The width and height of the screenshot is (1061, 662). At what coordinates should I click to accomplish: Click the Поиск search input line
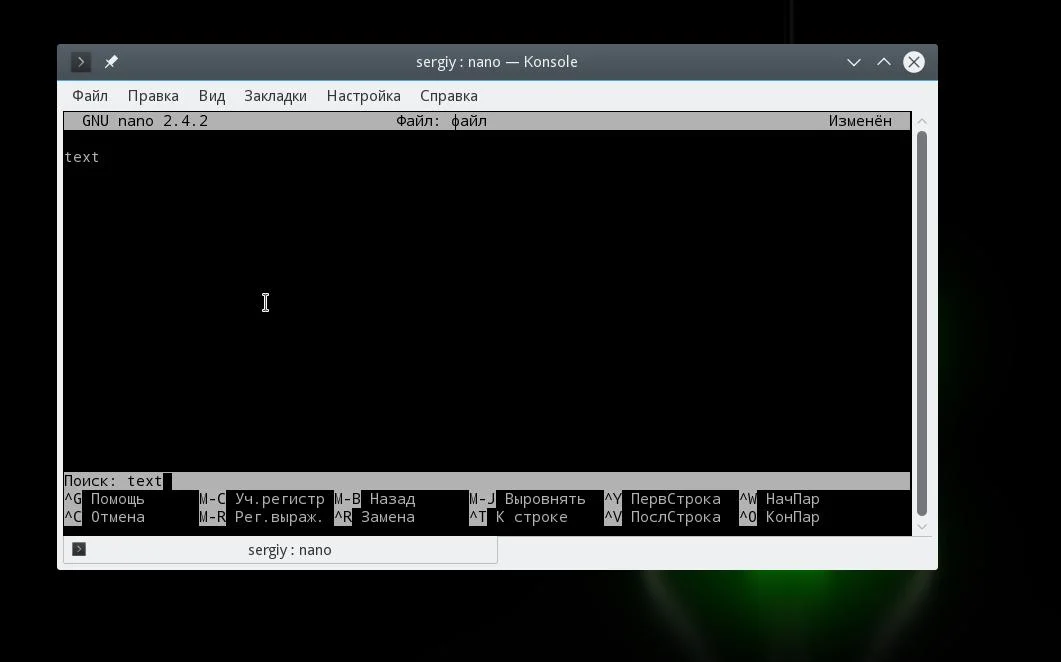tap(487, 481)
